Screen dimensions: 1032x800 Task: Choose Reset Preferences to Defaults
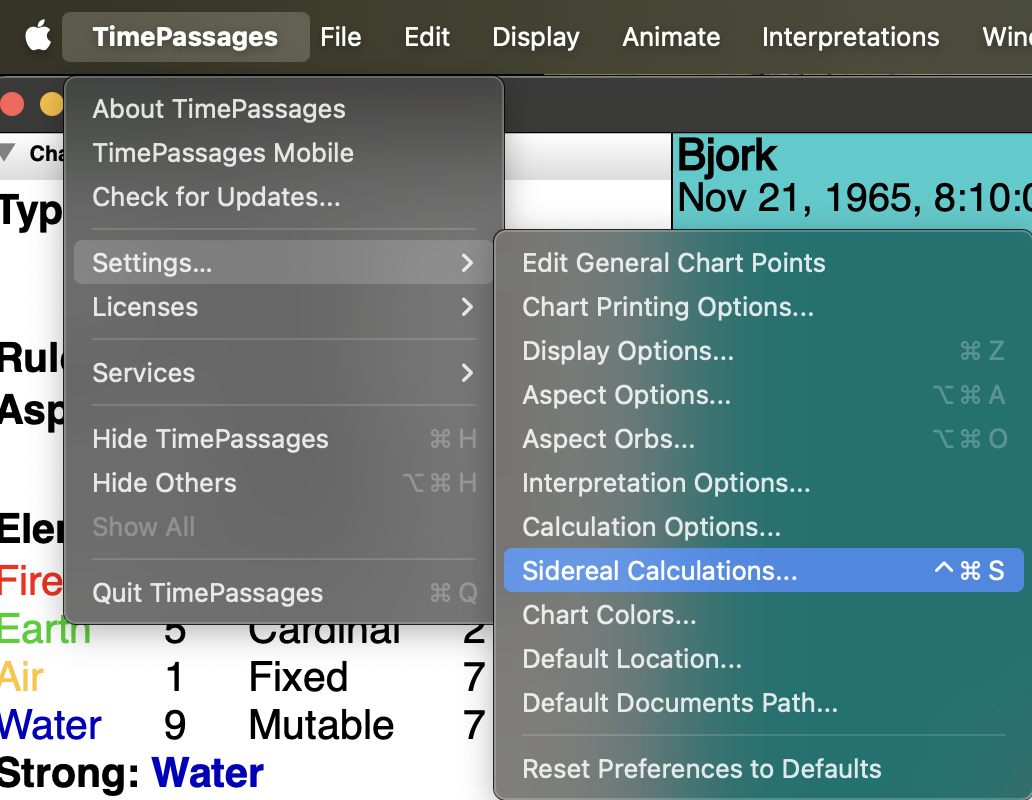(763, 769)
